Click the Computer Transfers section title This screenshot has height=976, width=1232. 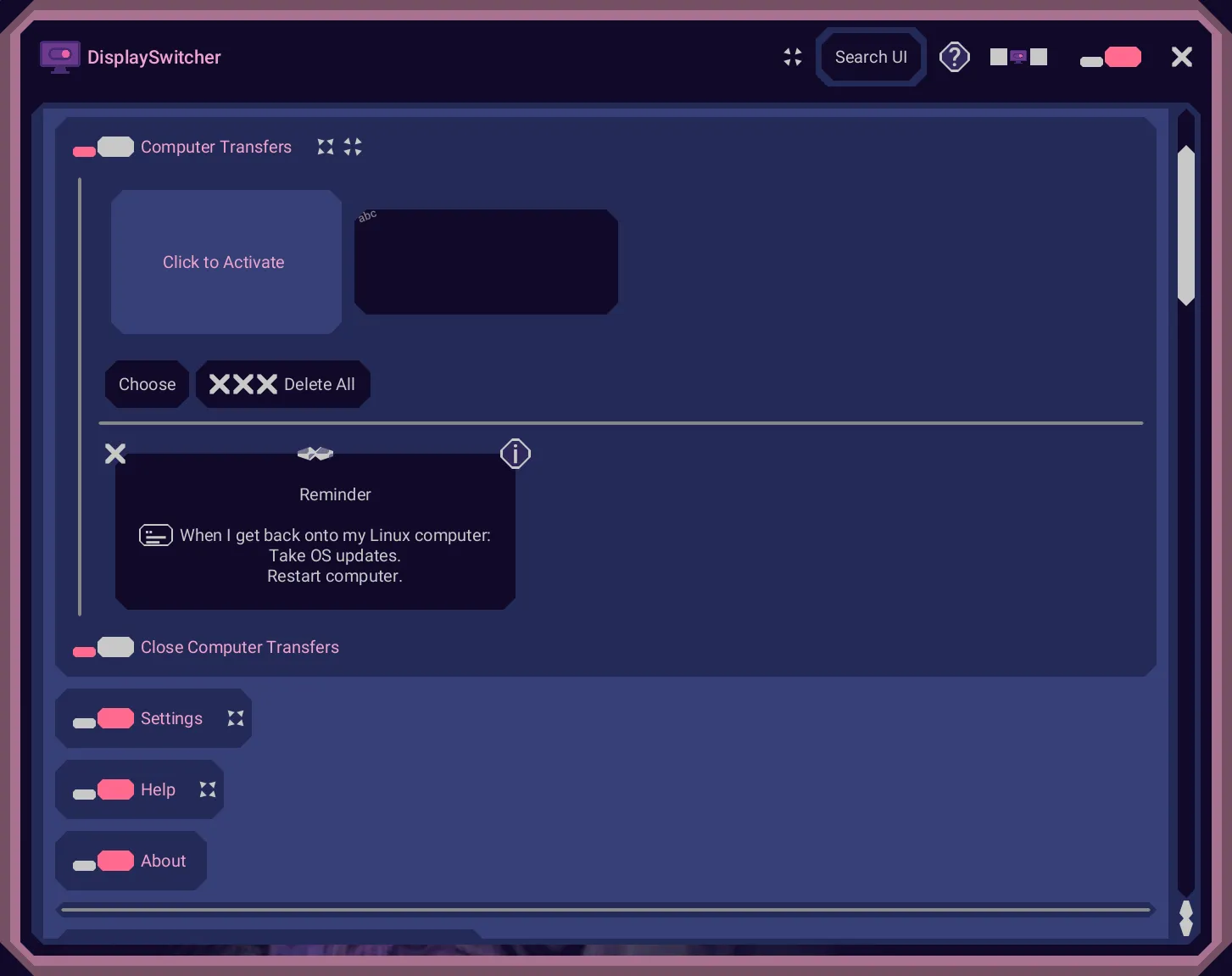(x=216, y=147)
